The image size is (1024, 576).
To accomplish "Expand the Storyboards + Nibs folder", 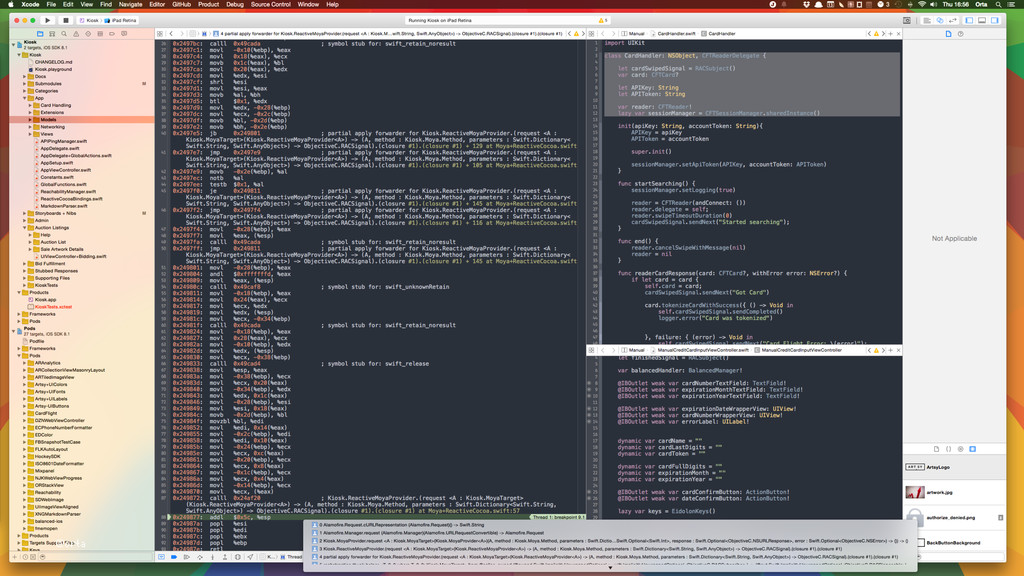I will tap(24, 214).
